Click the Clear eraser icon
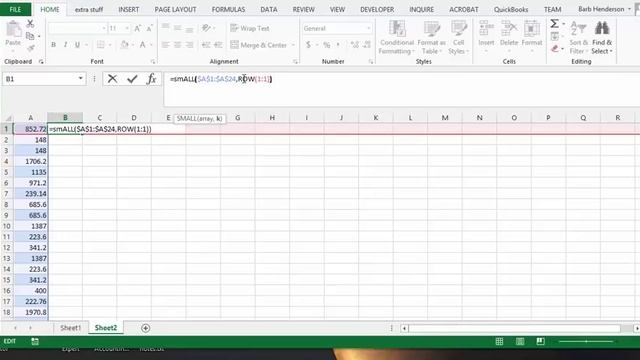 click(x=554, y=49)
